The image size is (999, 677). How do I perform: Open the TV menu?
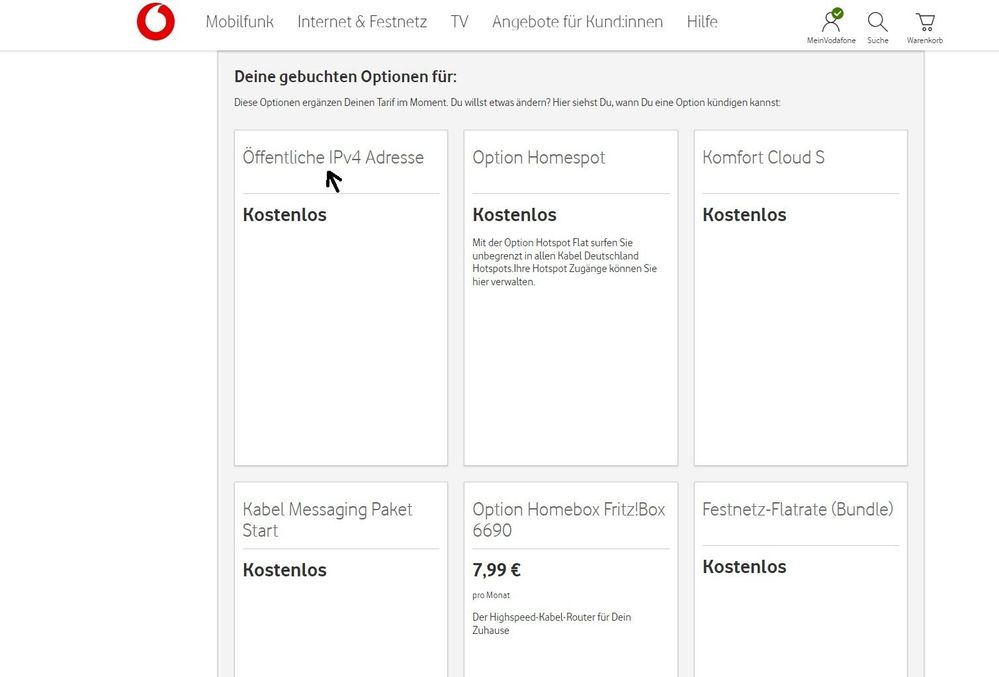point(459,21)
